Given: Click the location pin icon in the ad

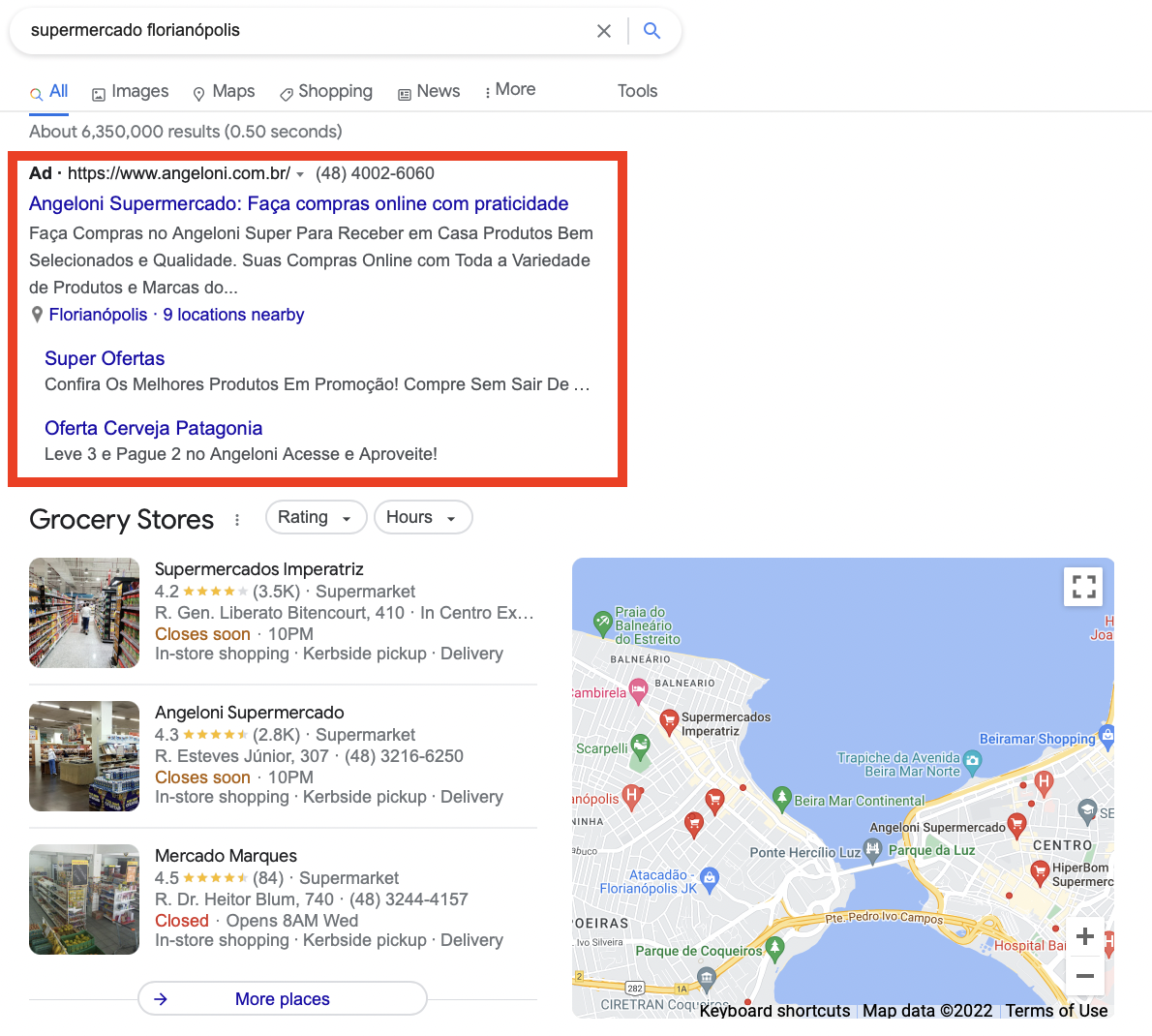Looking at the screenshot, I should 37,315.
